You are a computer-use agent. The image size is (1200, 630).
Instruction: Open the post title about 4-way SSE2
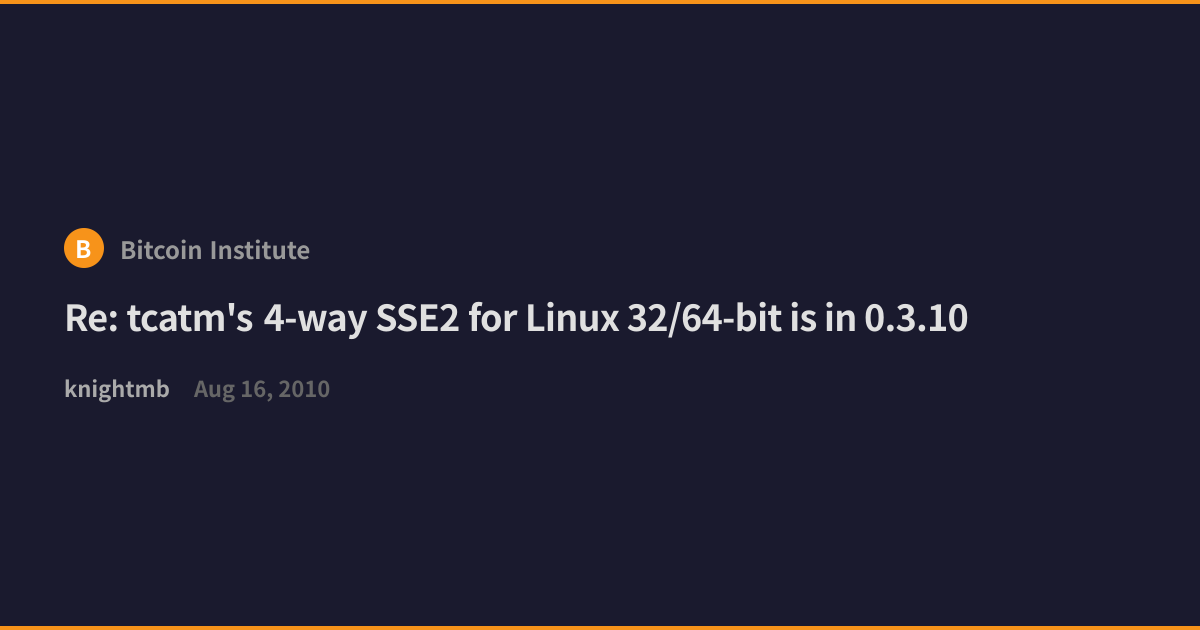pos(516,319)
